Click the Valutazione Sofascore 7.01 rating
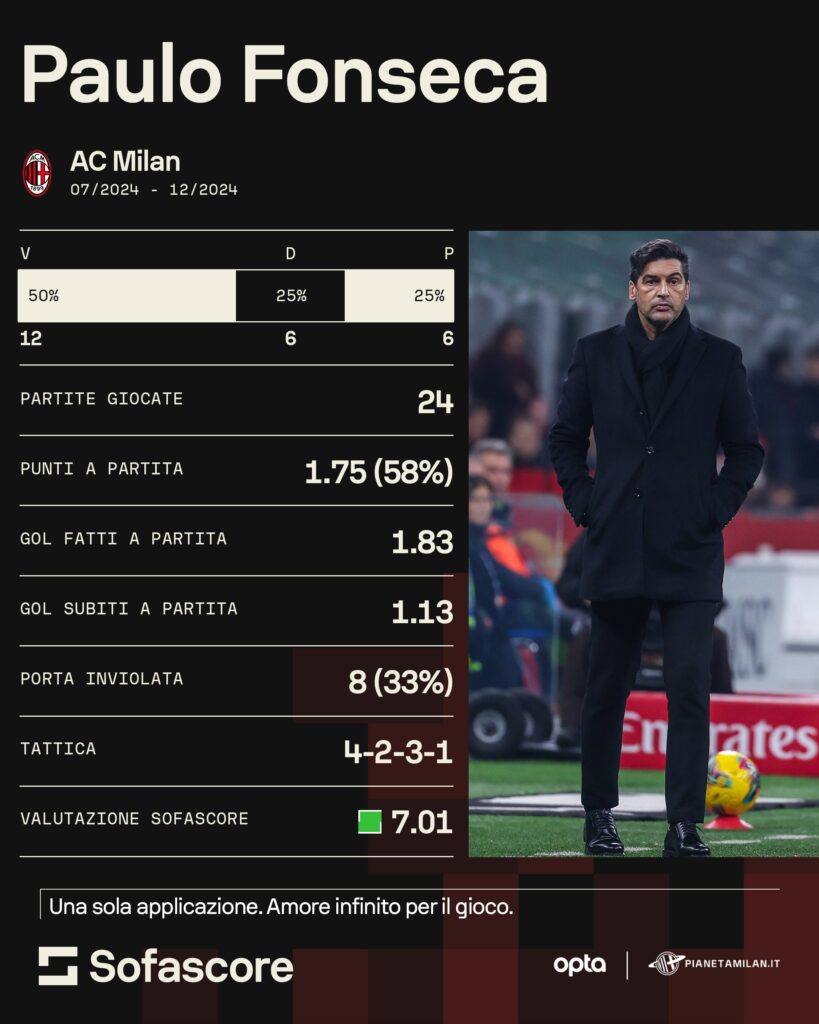This screenshot has height=1024, width=819. click(422, 822)
